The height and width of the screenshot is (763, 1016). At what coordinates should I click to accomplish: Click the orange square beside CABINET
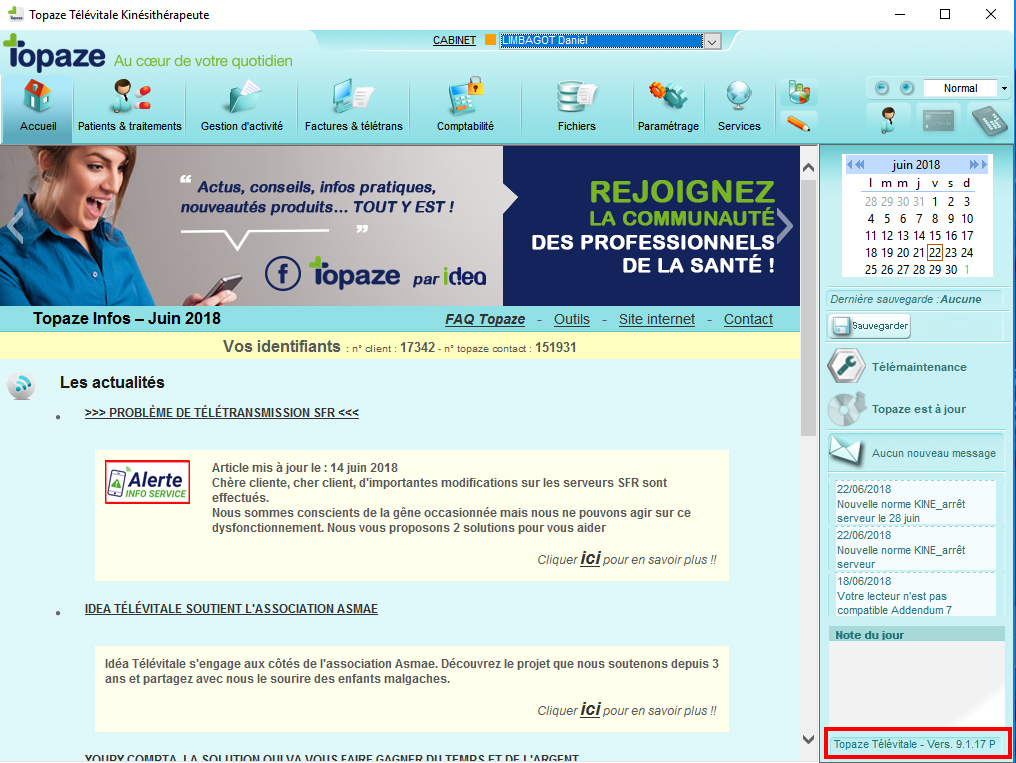(491, 40)
